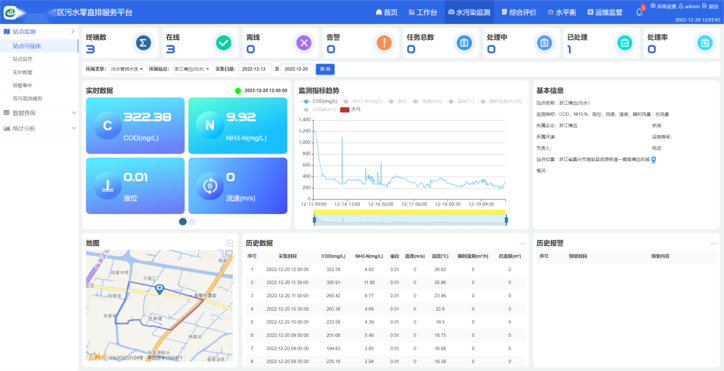Click right handle of chart zoom slider
The height and width of the screenshot is (371, 724).
506,220
